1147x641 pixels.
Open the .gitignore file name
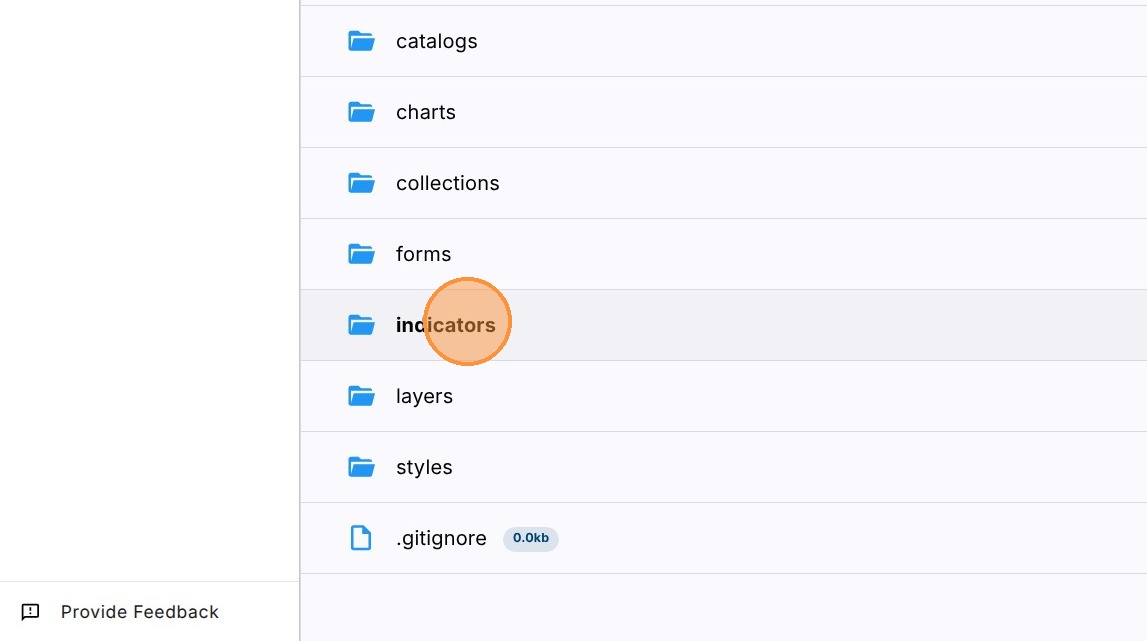coord(441,538)
